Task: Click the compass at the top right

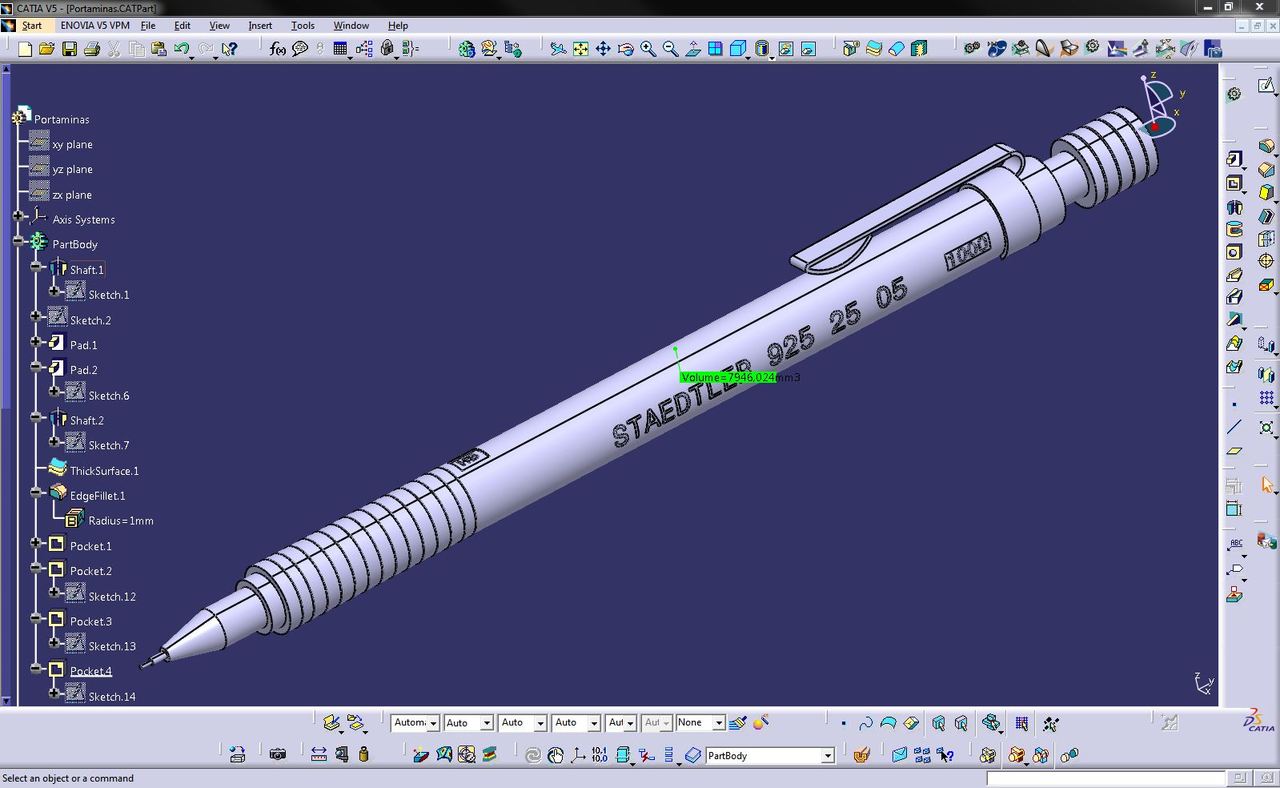Action: [x=1158, y=104]
